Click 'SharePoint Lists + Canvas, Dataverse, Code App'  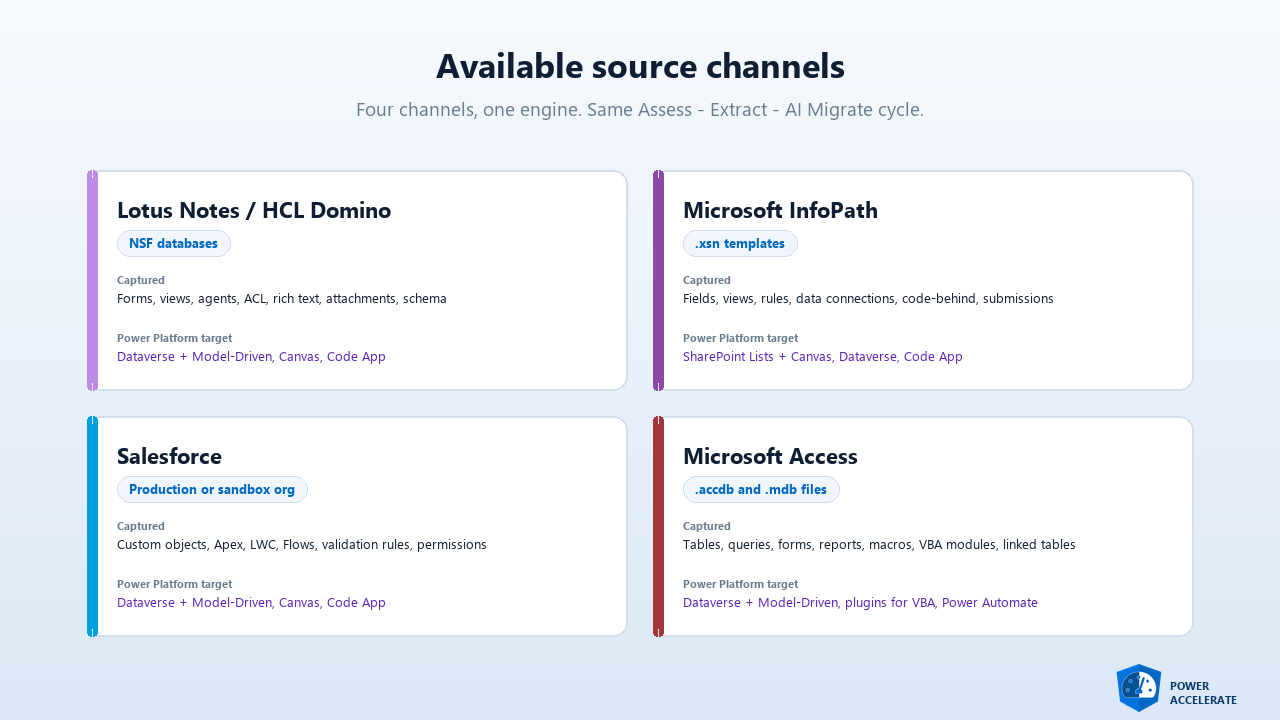(823, 357)
